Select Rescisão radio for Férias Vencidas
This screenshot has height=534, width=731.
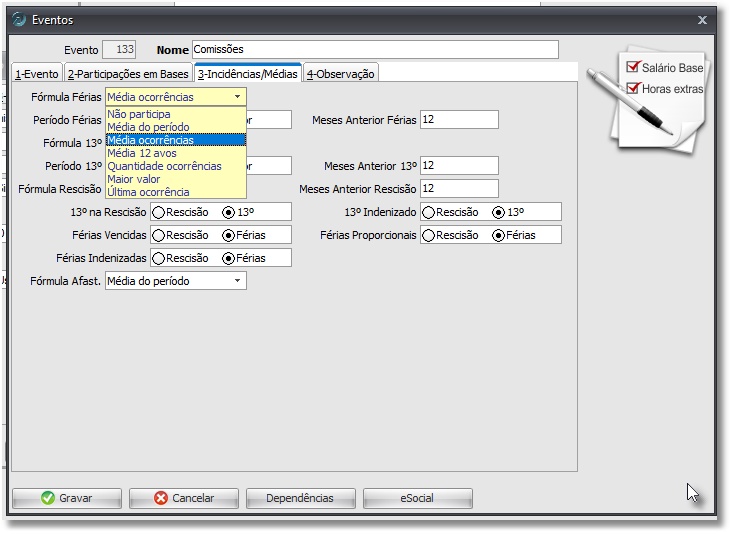(x=158, y=235)
